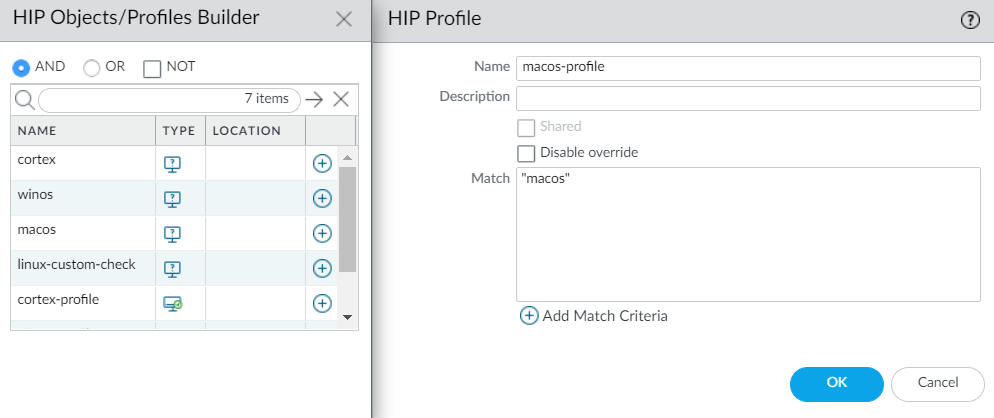The width and height of the screenshot is (994, 418).
Task: Add cortex-profile using its plus icon
Action: click(322, 303)
